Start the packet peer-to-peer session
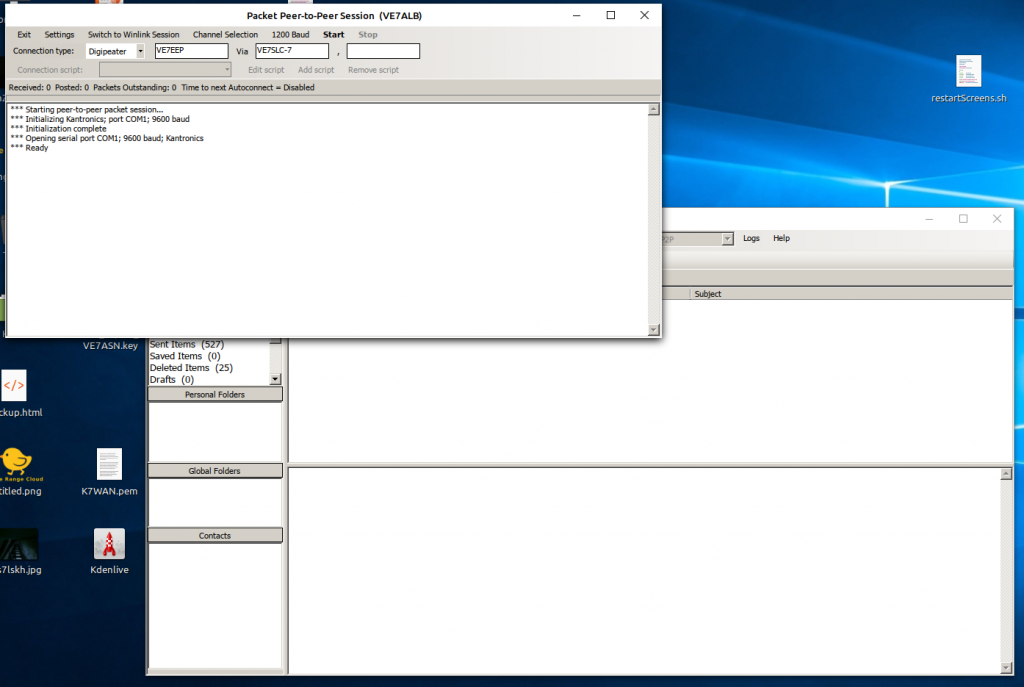This screenshot has width=1024, height=687. pos(334,35)
